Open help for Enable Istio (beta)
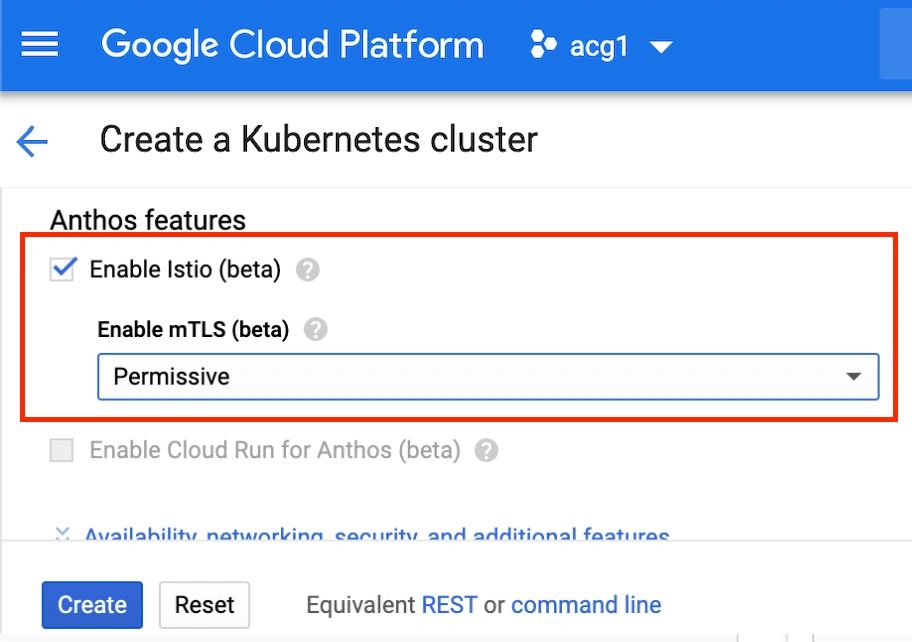The image size is (912, 642). click(307, 270)
